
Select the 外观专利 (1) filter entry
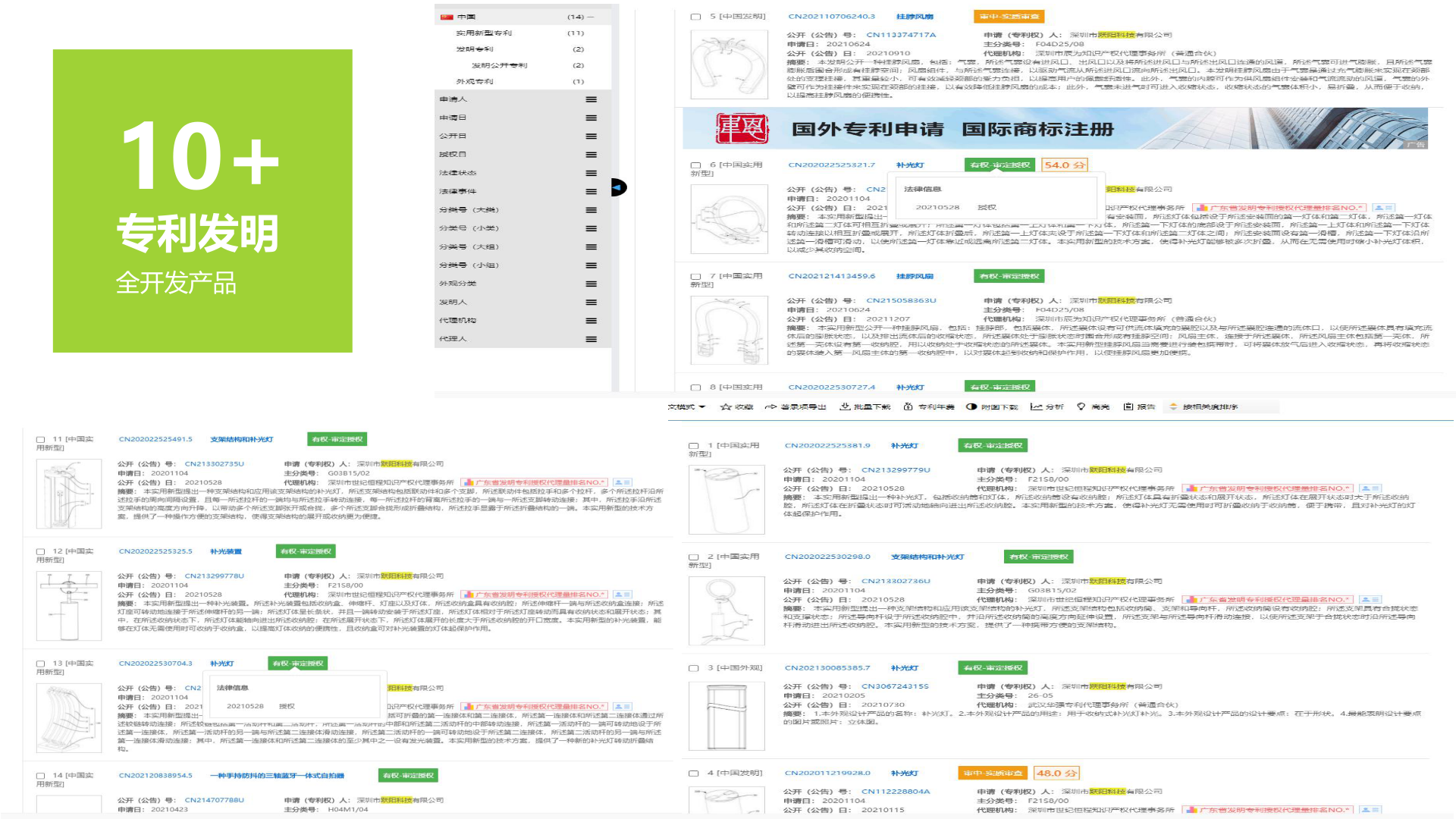[475, 81]
